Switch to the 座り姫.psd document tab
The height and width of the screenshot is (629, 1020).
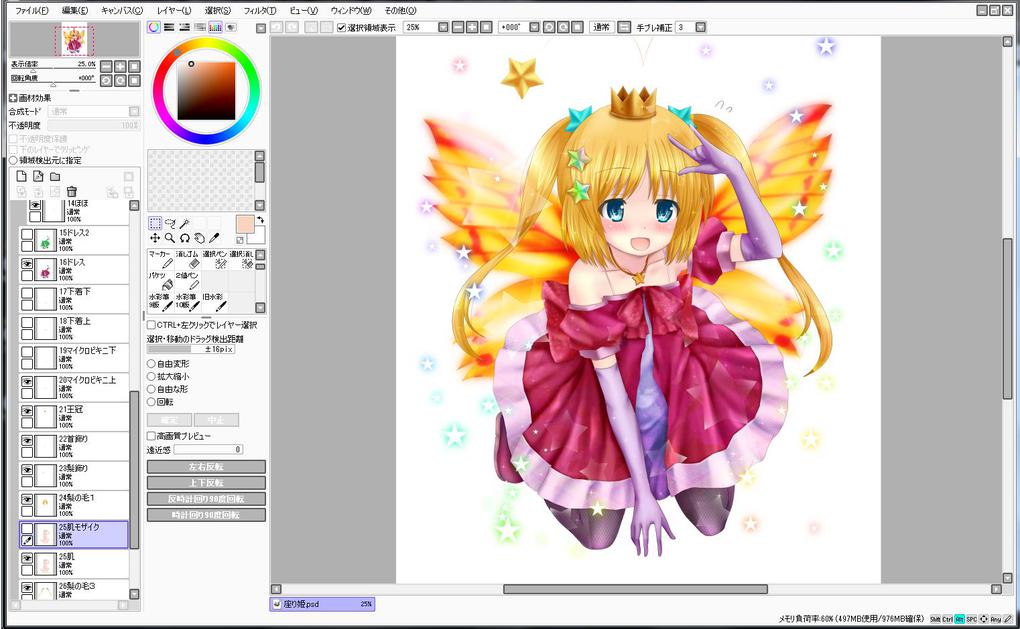coord(322,604)
